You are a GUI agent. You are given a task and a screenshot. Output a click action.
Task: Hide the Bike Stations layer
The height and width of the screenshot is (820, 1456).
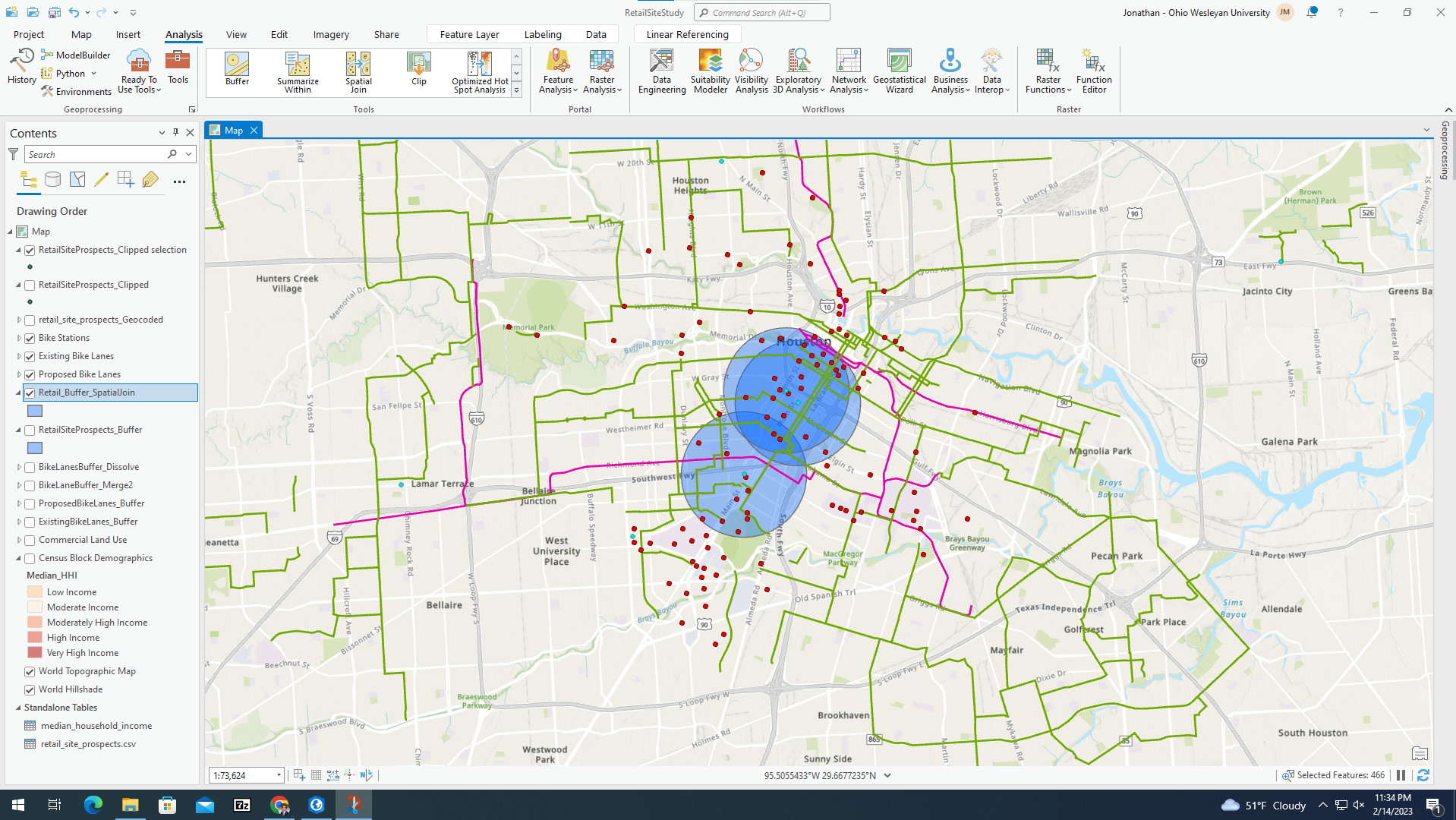pos(30,338)
